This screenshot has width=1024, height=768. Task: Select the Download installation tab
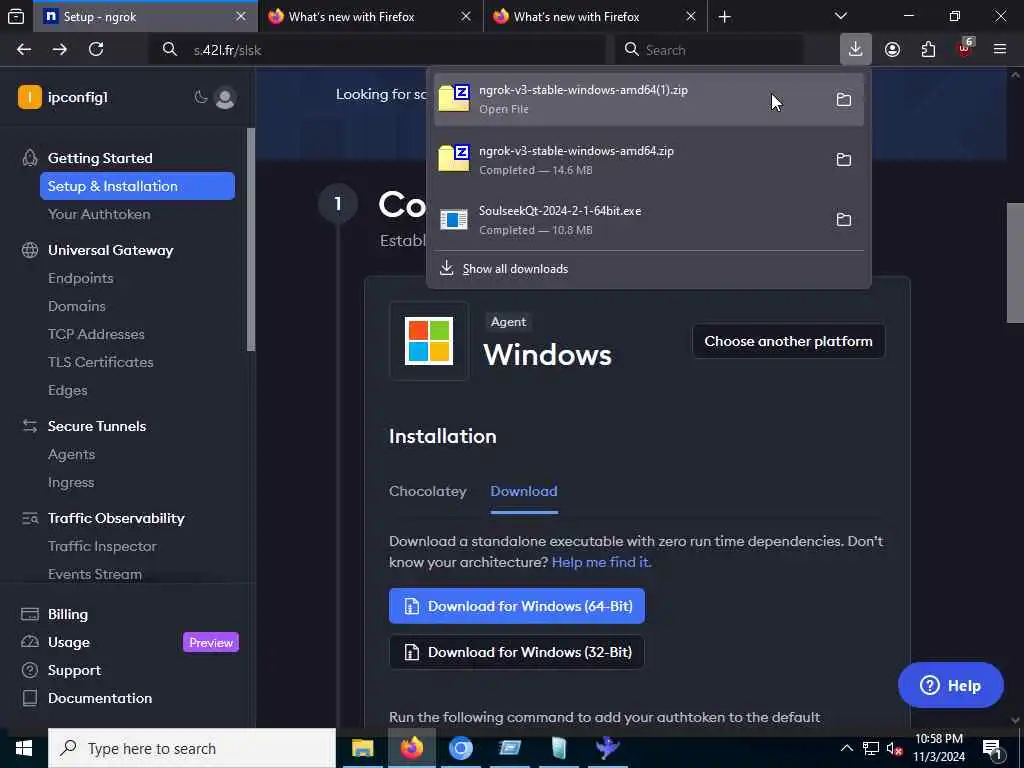(x=524, y=491)
